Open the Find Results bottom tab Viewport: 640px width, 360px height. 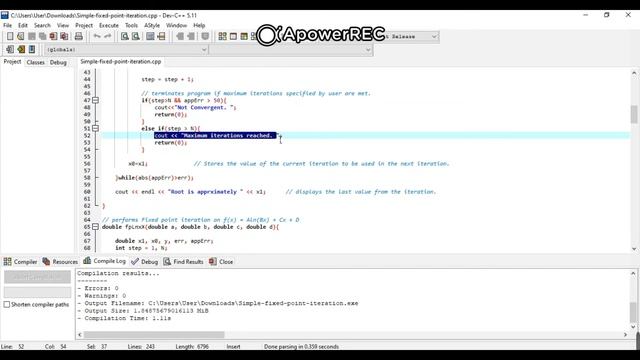tap(183, 262)
